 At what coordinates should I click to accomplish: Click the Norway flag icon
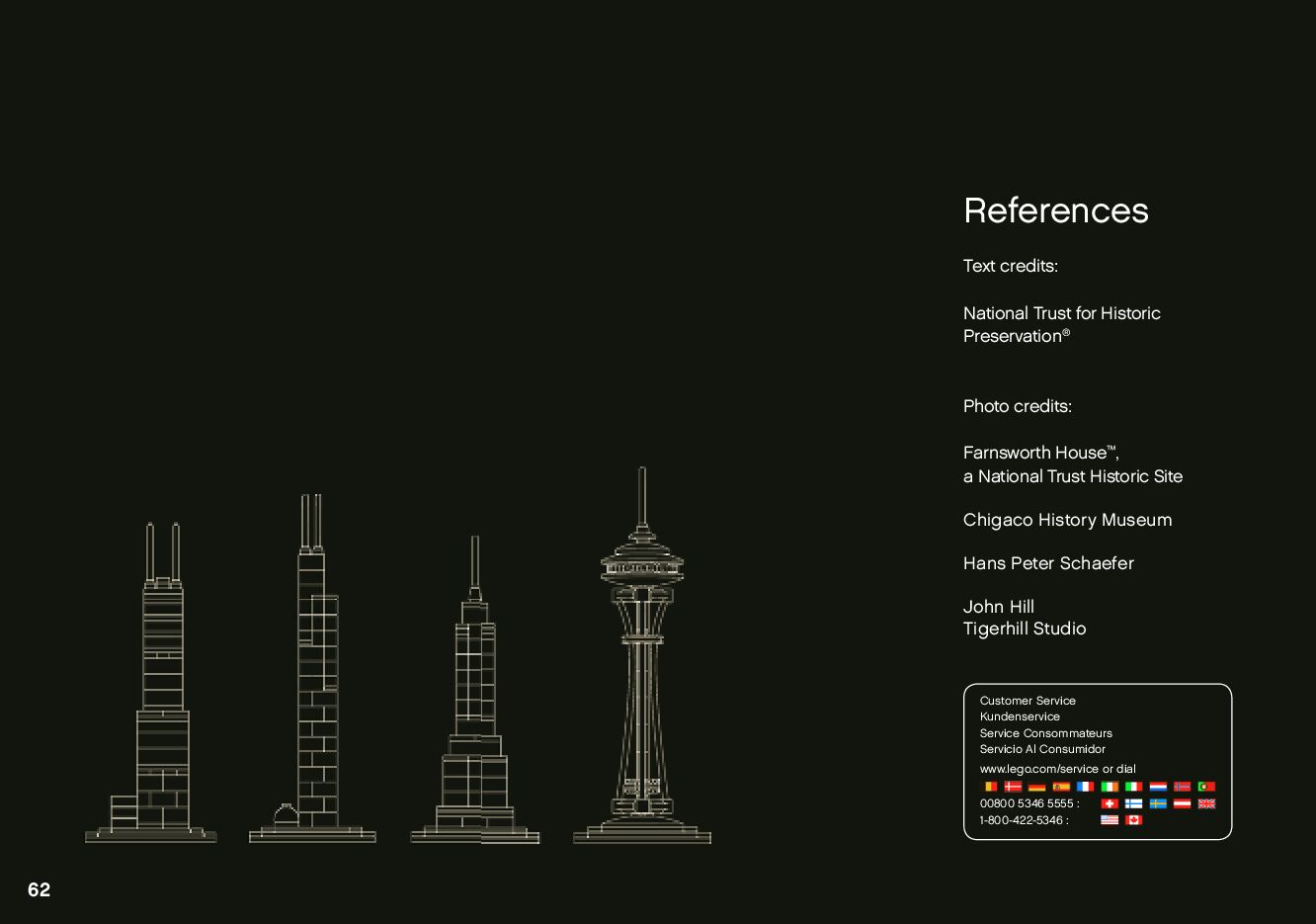(1182, 787)
